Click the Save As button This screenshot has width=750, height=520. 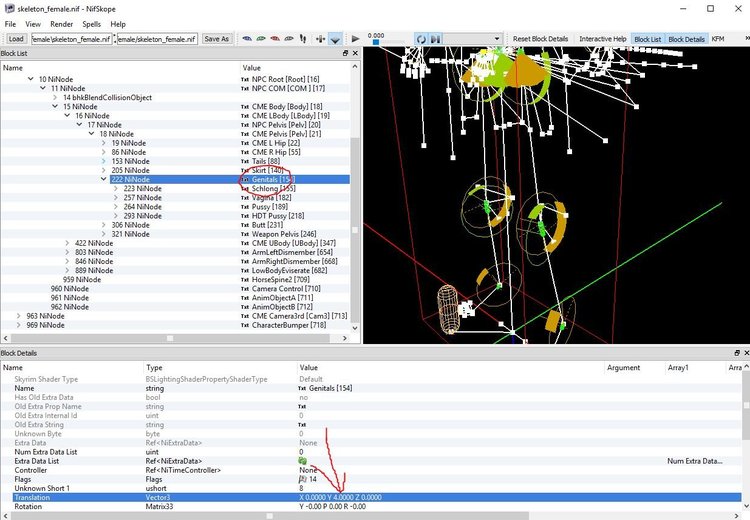[x=216, y=39]
